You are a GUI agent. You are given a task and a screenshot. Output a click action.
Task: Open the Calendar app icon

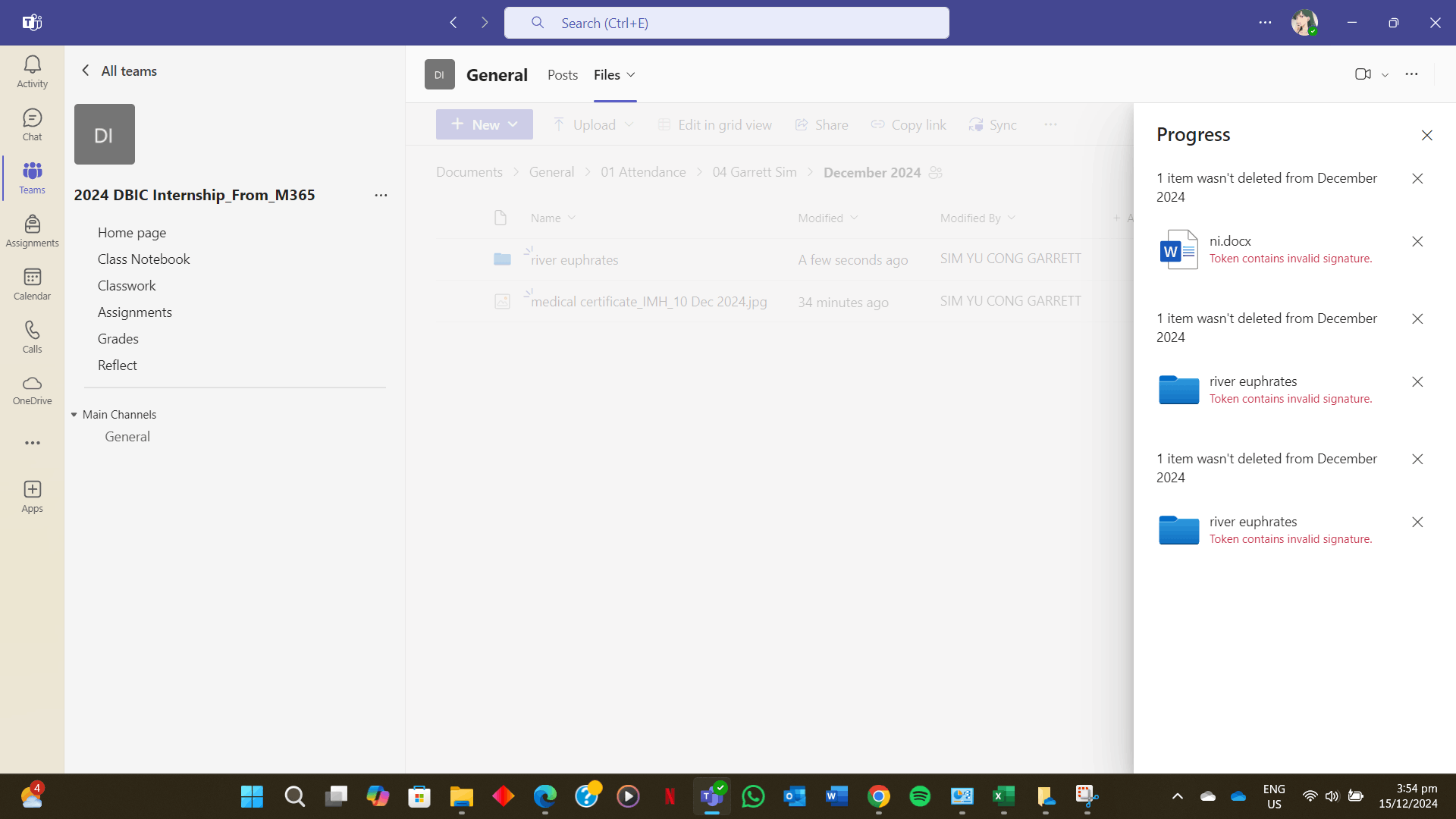(32, 284)
